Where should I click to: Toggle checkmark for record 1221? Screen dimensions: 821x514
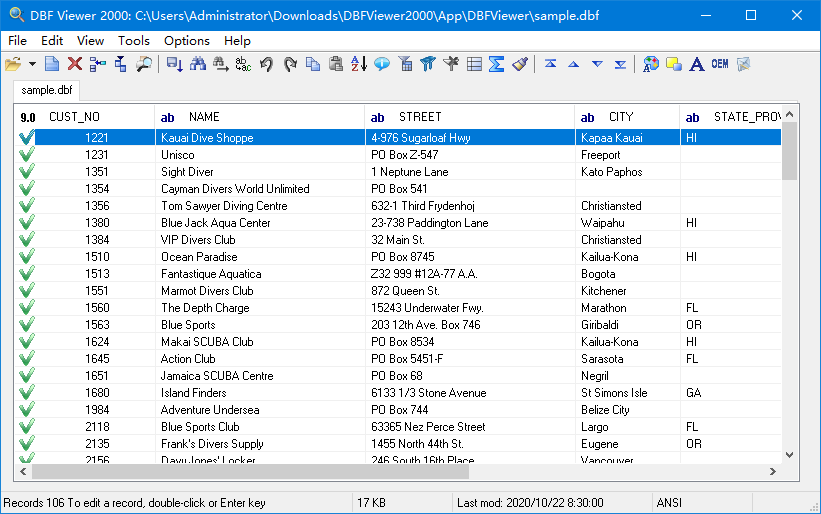(26, 138)
